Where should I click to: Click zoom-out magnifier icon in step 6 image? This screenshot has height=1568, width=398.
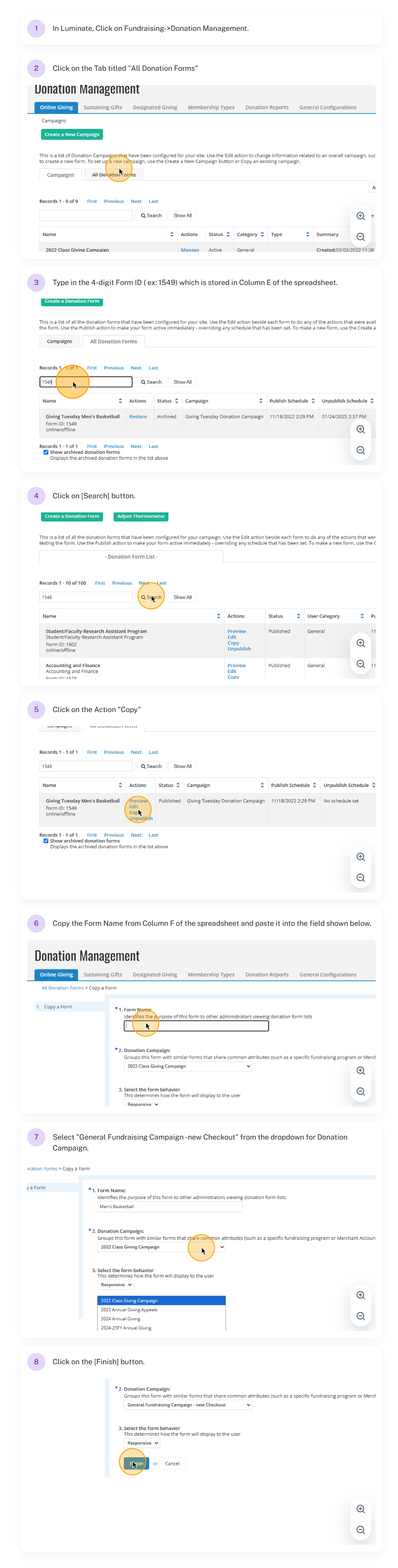coord(360,1091)
